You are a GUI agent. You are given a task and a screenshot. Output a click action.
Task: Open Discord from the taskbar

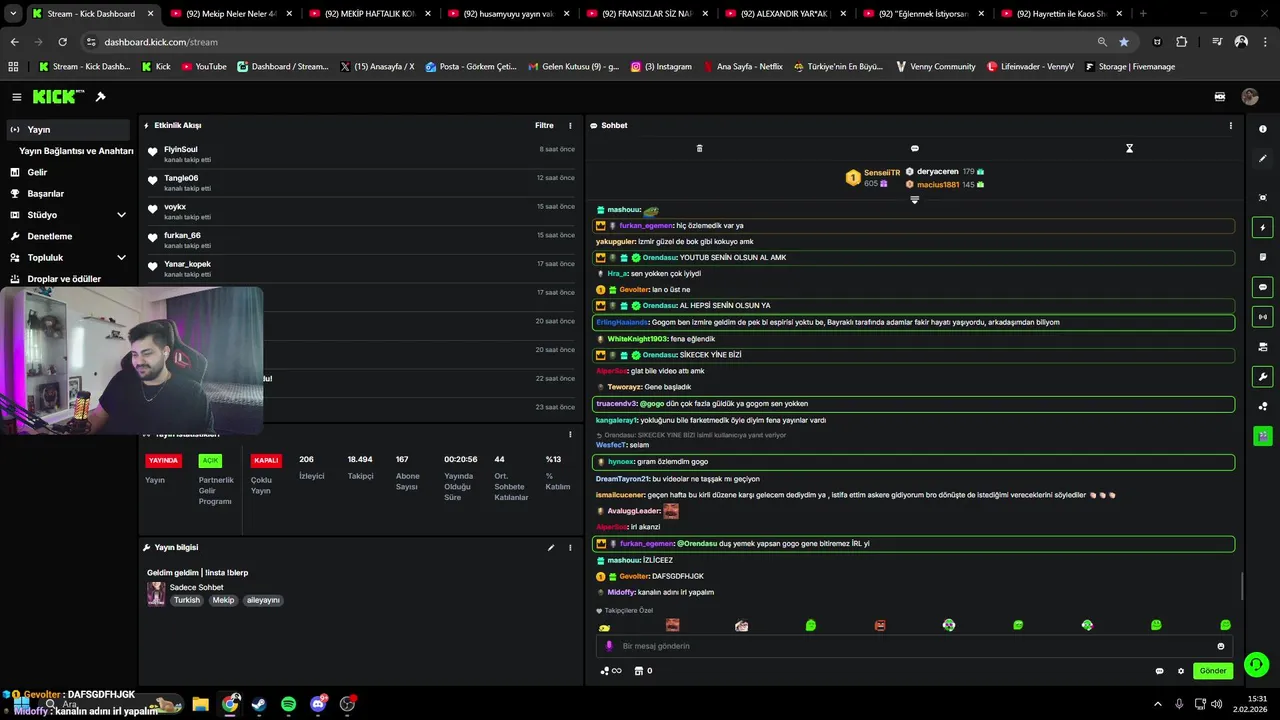pyautogui.click(x=318, y=704)
